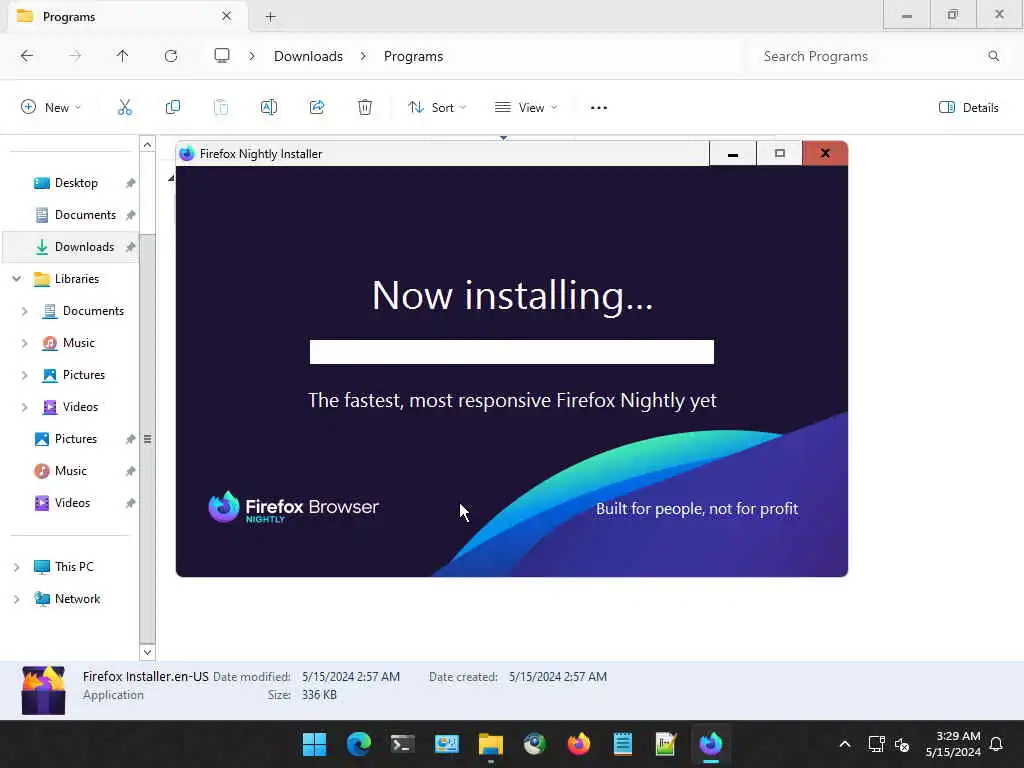Expand Documents under Libraries

[25, 312]
